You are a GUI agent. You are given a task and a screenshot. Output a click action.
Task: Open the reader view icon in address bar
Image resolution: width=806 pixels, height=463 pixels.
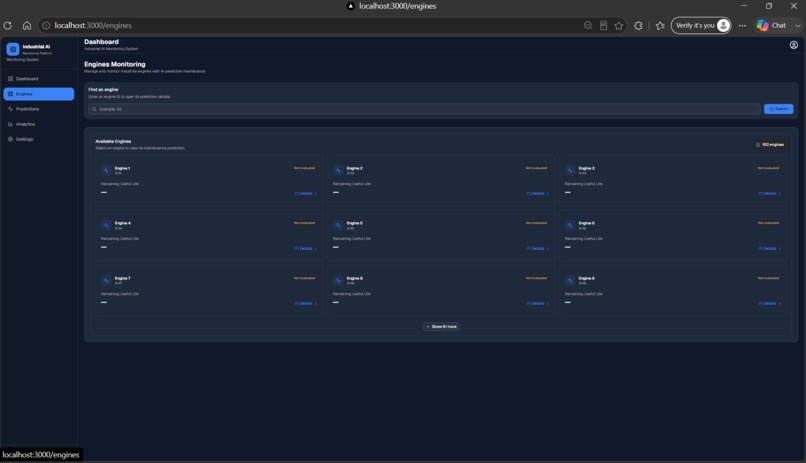point(603,25)
